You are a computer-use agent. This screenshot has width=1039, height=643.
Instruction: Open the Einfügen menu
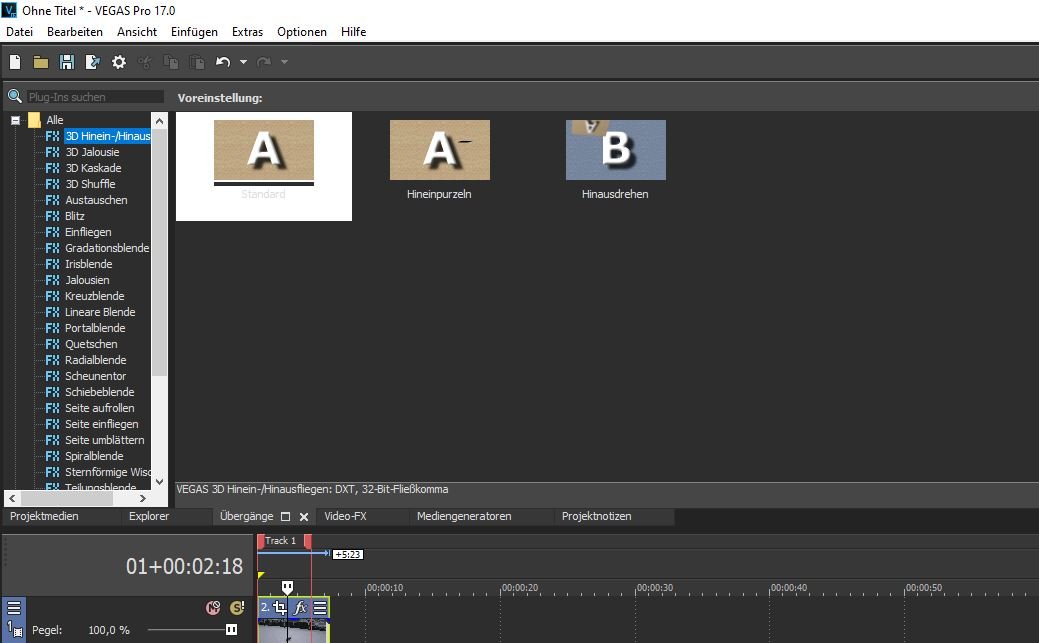(194, 32)
